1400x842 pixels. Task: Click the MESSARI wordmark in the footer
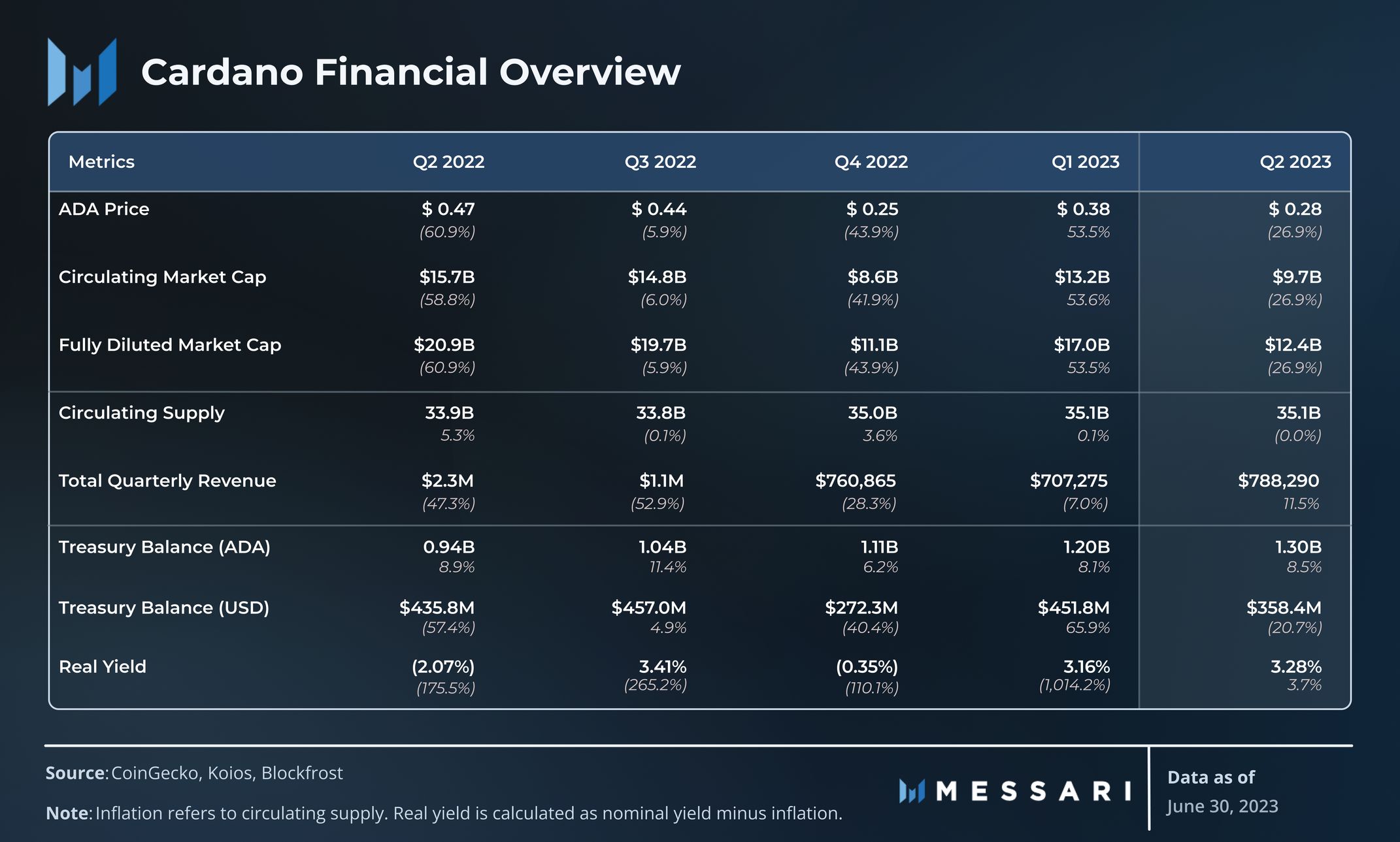point(1033,791)
